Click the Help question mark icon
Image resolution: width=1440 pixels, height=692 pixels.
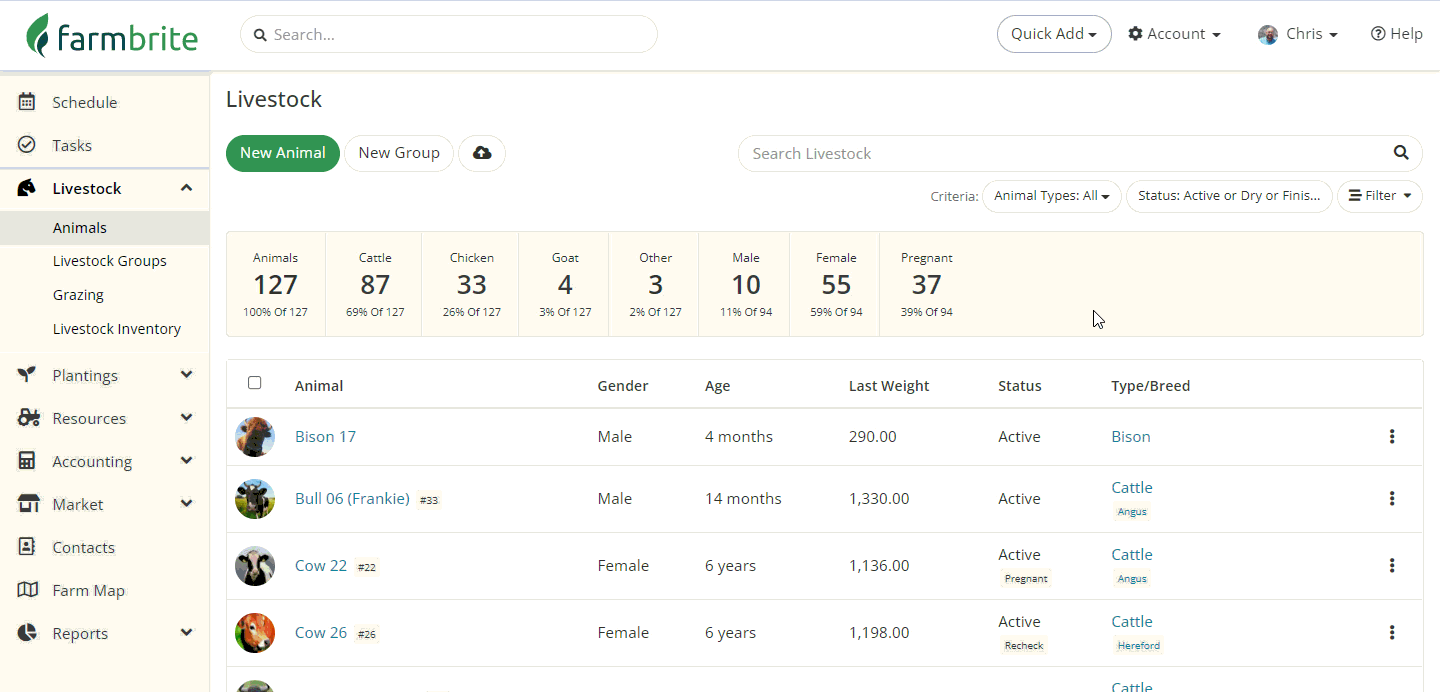pyautogui.click(x=1378, y=34)
